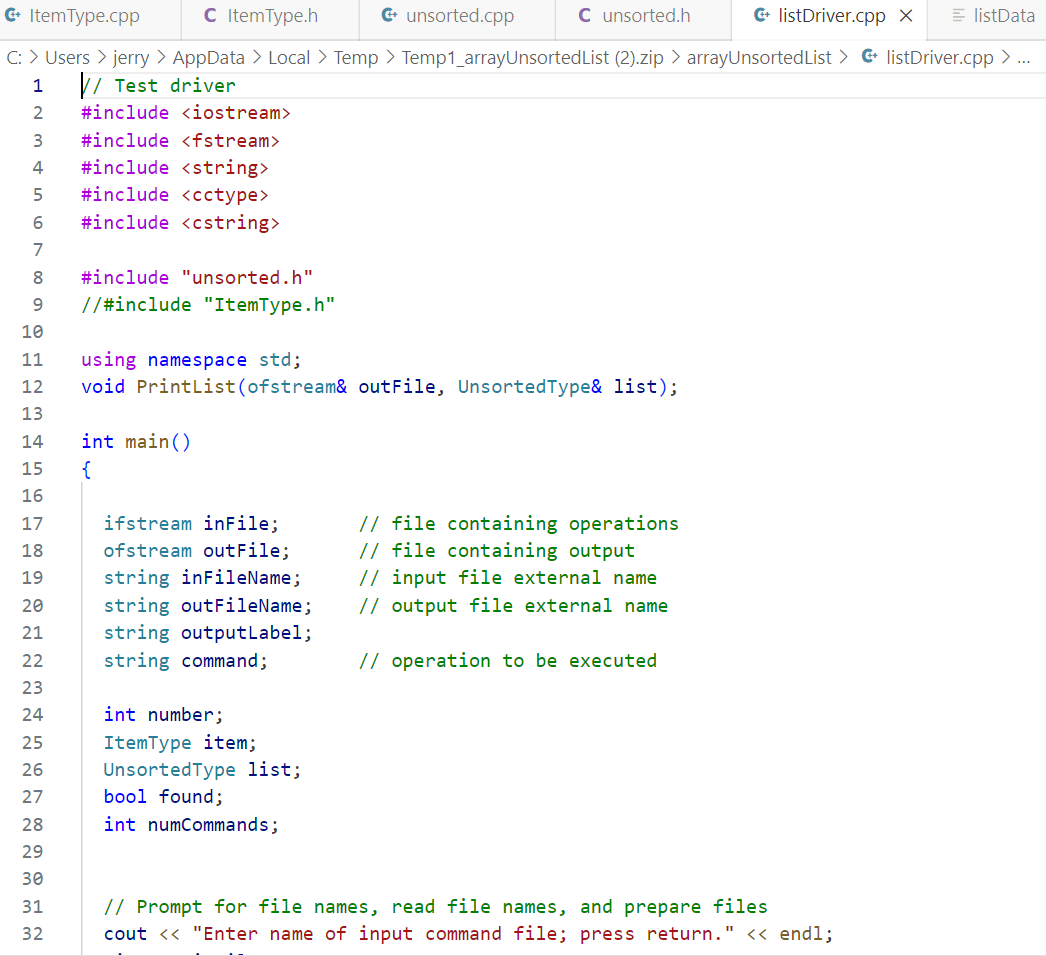Click the 'ifstream inFile;' declaration
1046x956 pixels.
click(191, 524)
